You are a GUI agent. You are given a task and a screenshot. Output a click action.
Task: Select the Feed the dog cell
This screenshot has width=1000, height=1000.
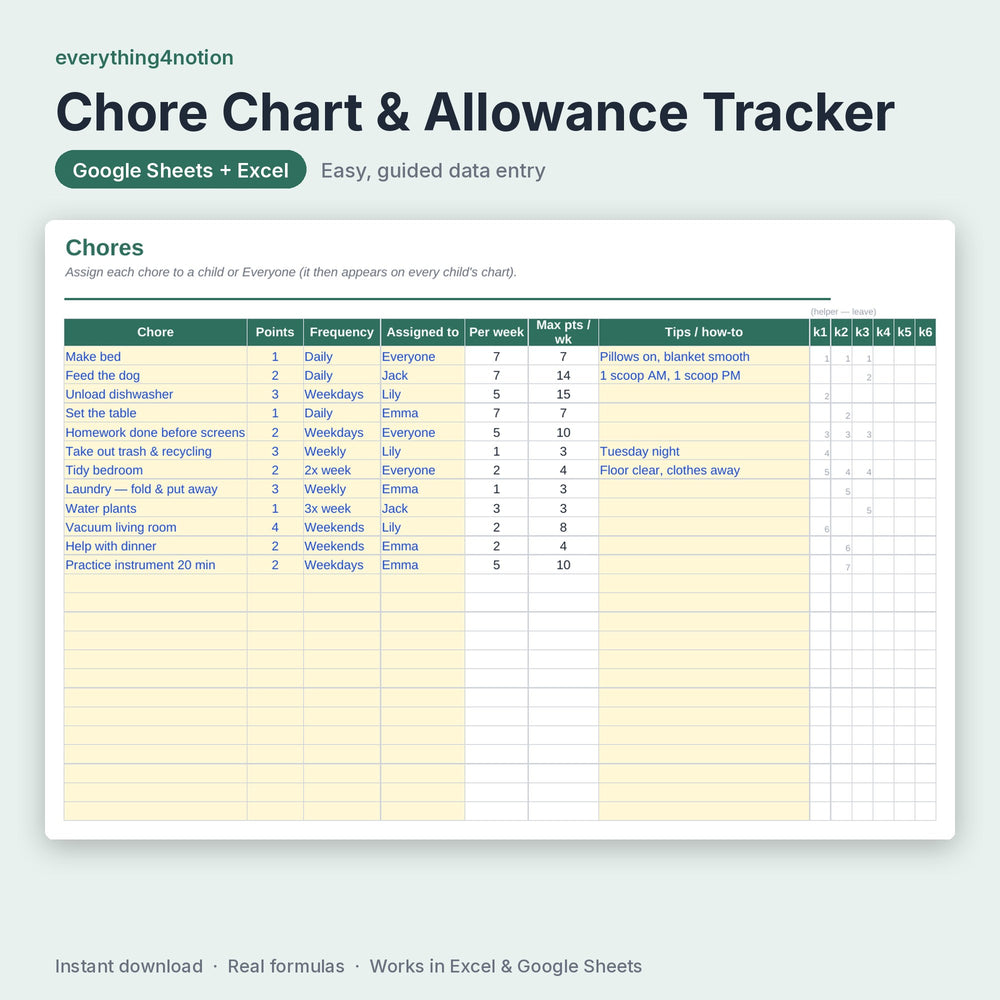click(x=156, y=376)
